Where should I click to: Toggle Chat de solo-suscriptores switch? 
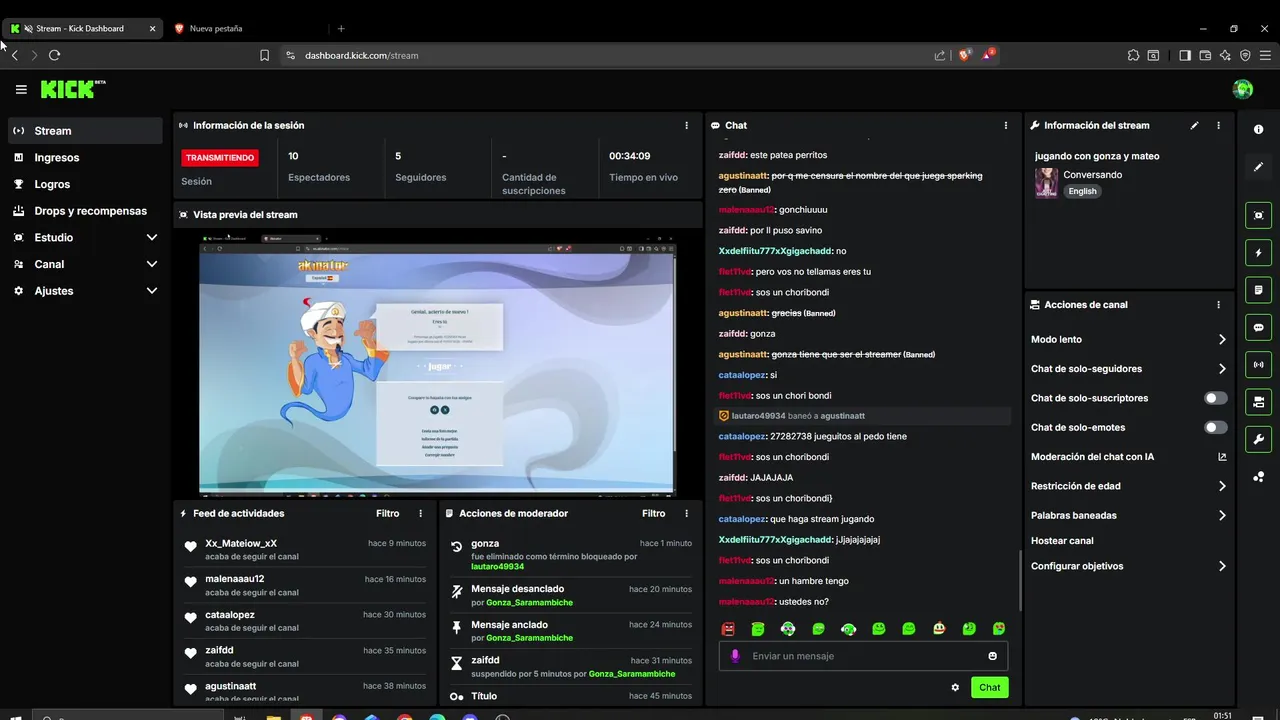[1216, 398]
